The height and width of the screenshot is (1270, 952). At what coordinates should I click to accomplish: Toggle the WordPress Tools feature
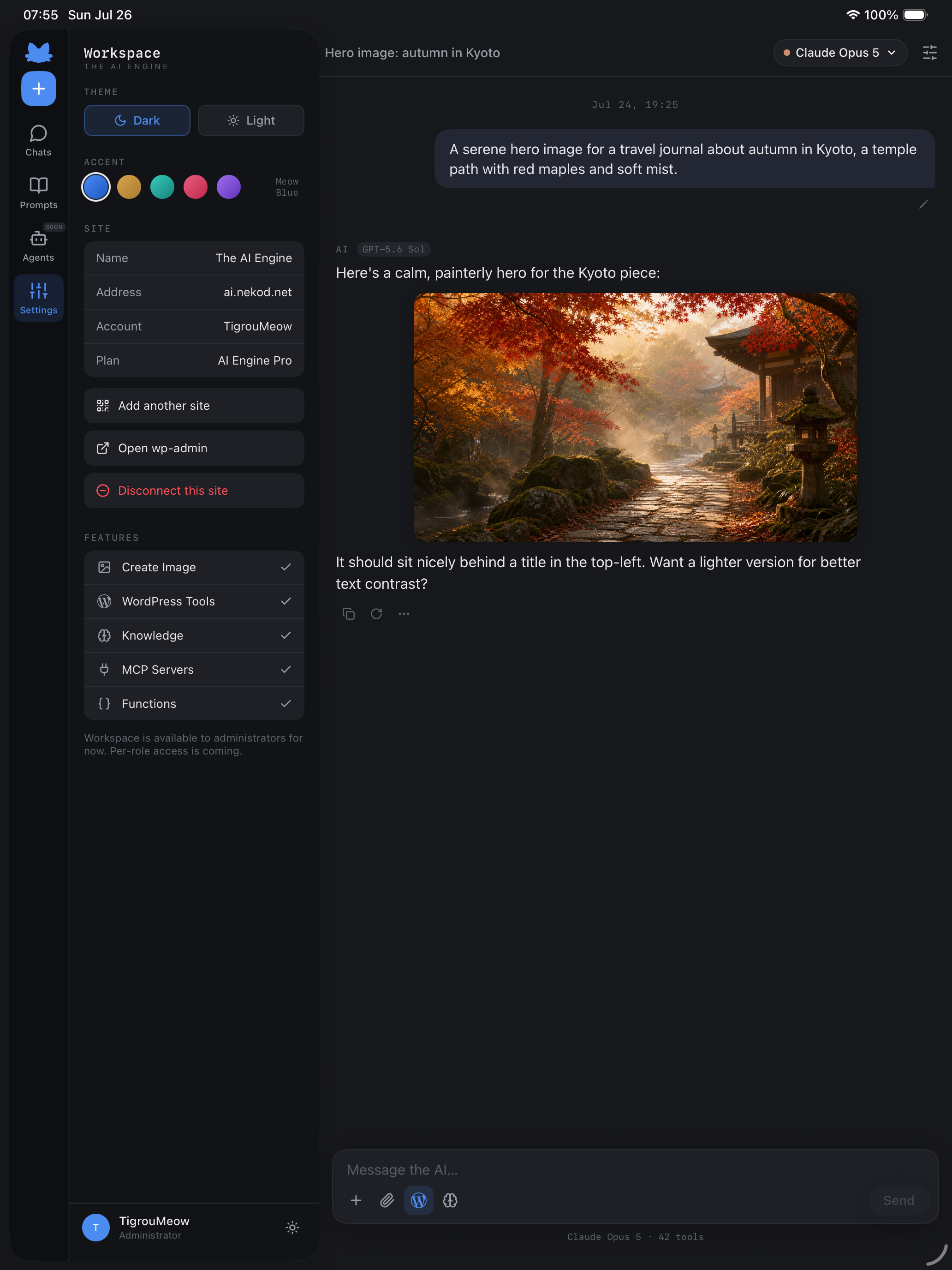[x=194, y=601]
